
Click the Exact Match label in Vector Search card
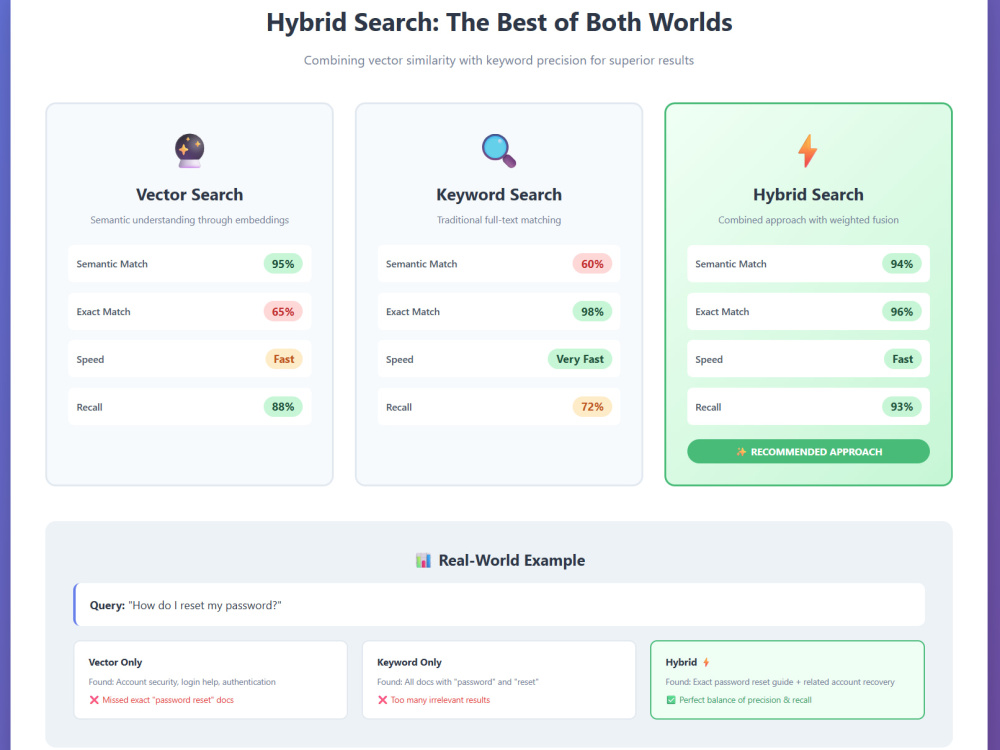103,312
